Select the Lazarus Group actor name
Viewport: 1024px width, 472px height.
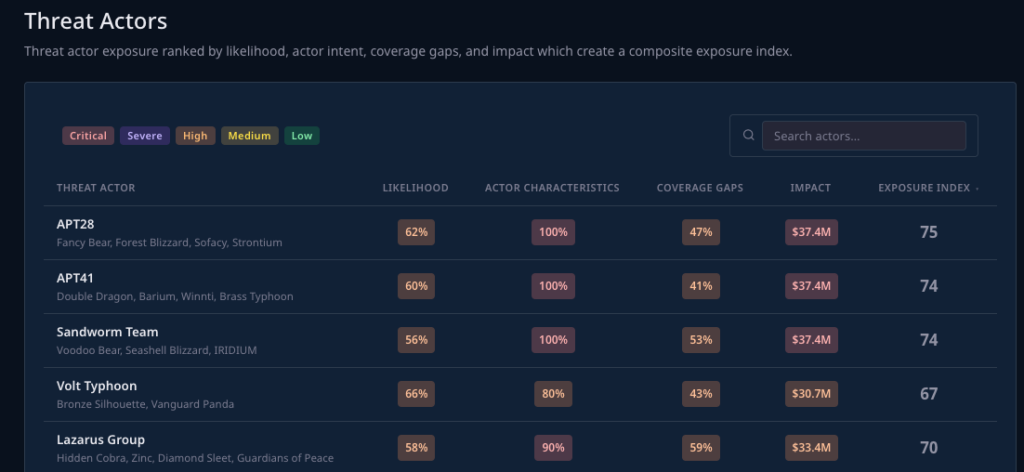pyautogui.click(x=101, y=439)
